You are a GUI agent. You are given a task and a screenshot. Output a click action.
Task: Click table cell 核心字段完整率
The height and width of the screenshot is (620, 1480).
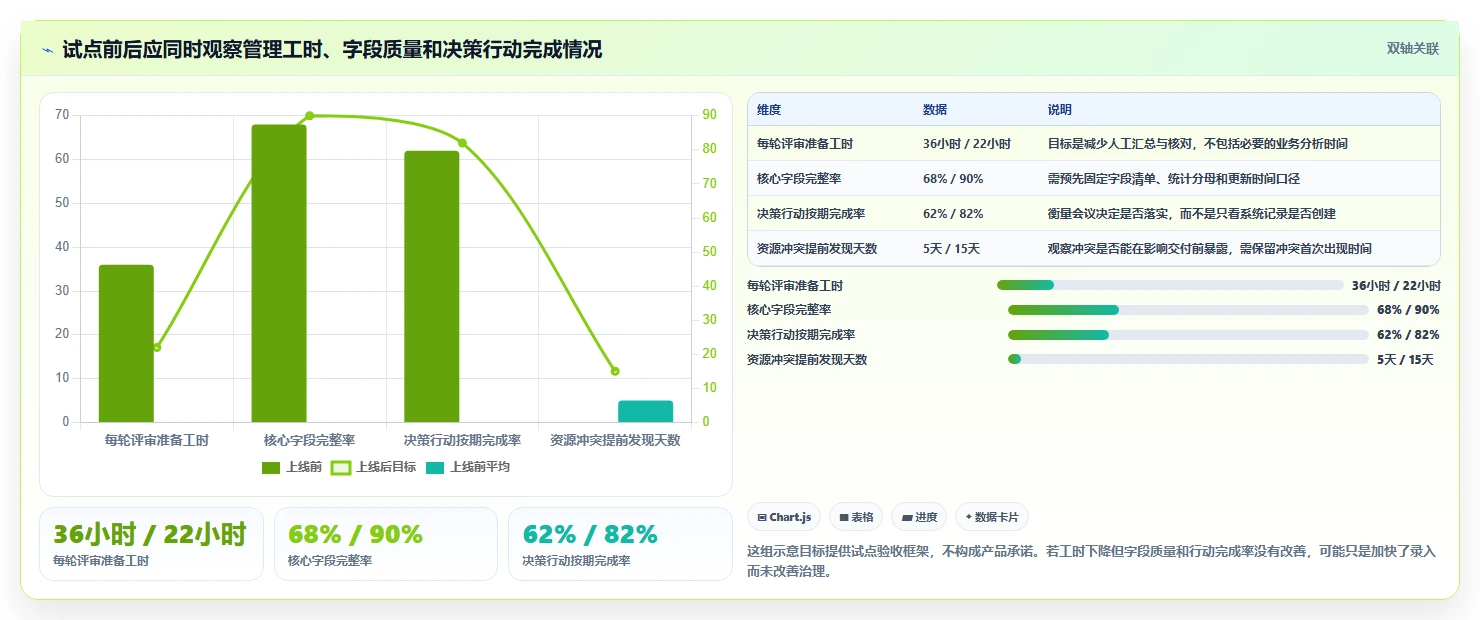coord(799,179)
